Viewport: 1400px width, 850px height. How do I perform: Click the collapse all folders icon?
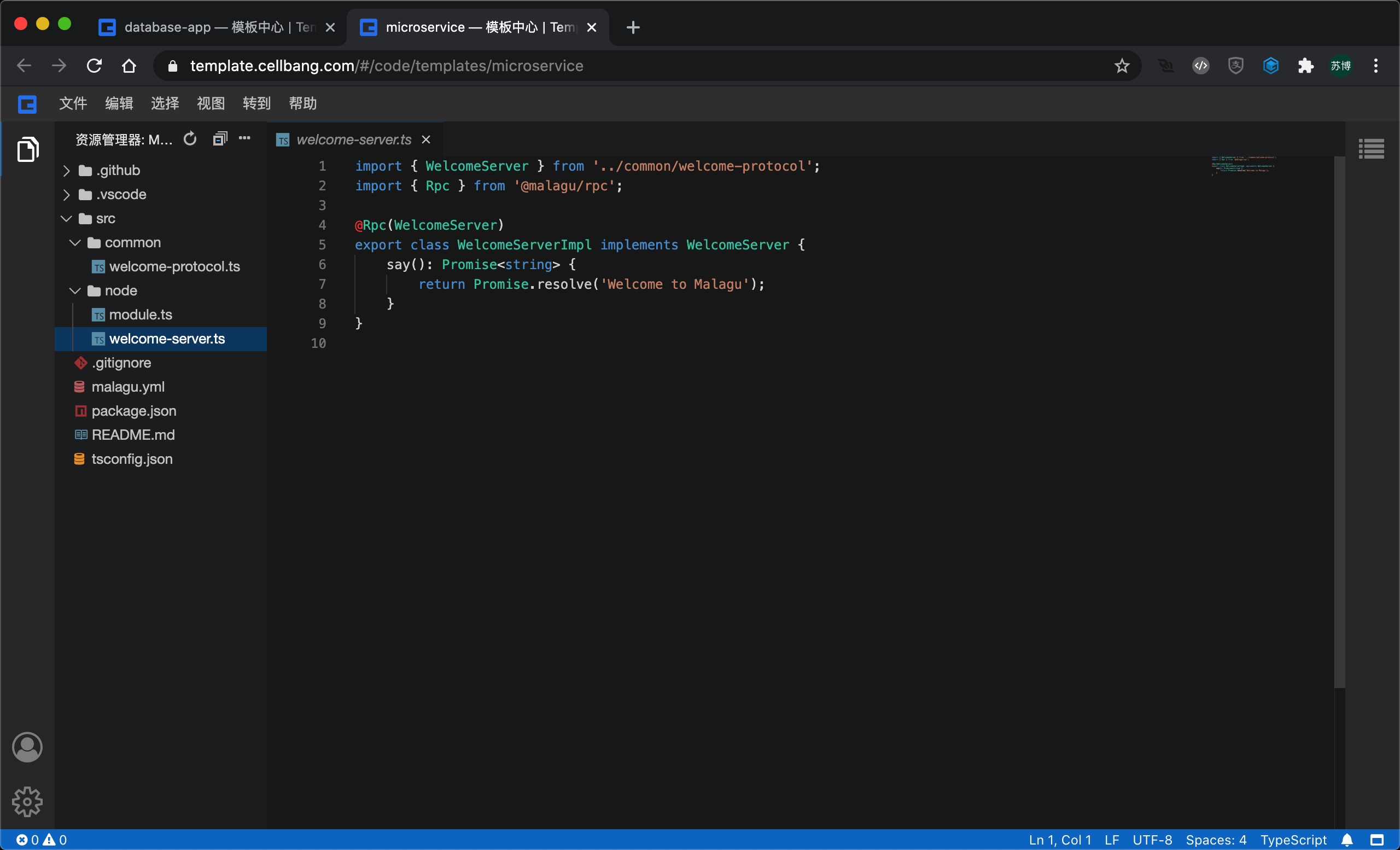click(x=220, y=138)
